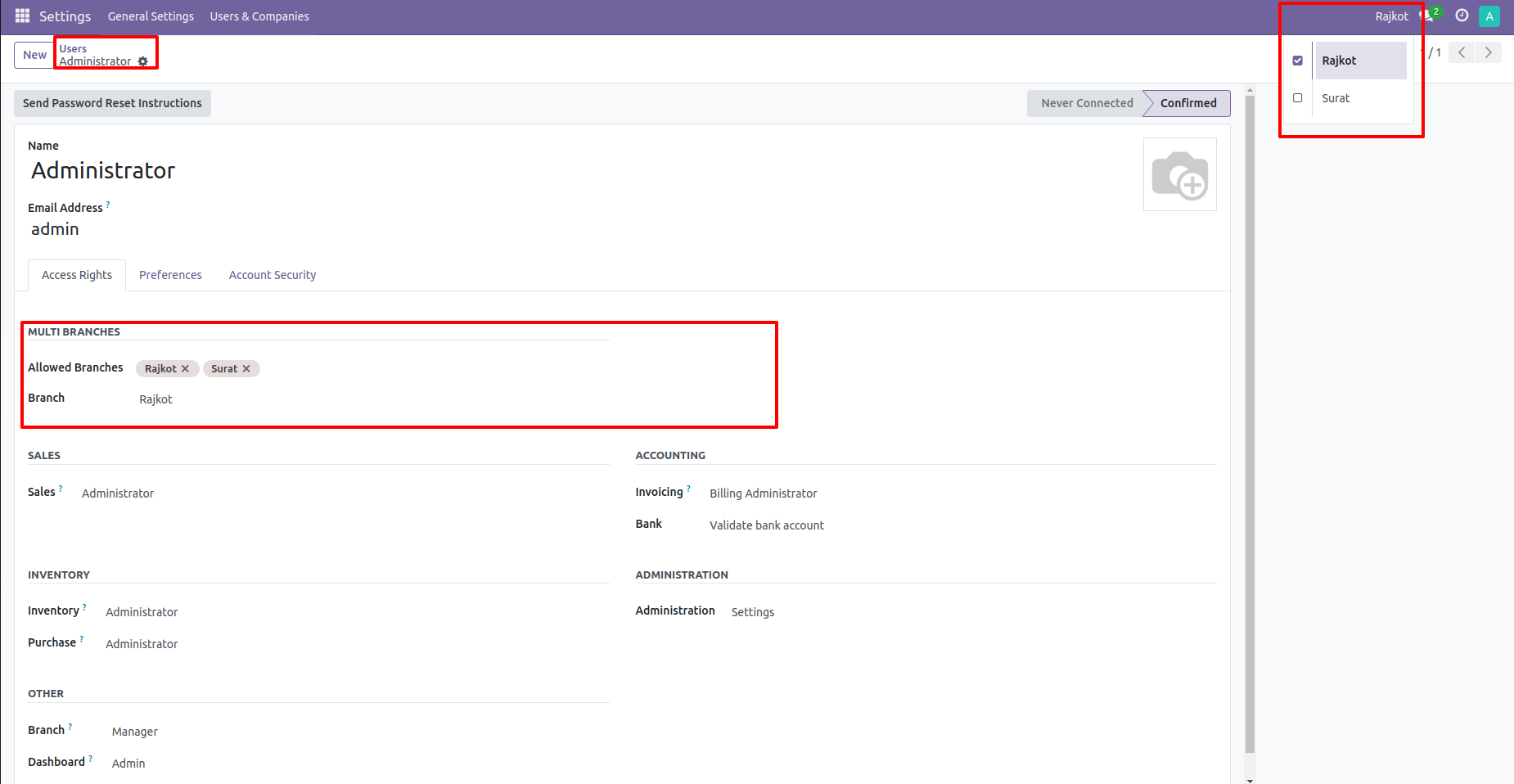Click Send Password Reset Instructions
Screen dimensions: 1514x784
coord(112,103)
